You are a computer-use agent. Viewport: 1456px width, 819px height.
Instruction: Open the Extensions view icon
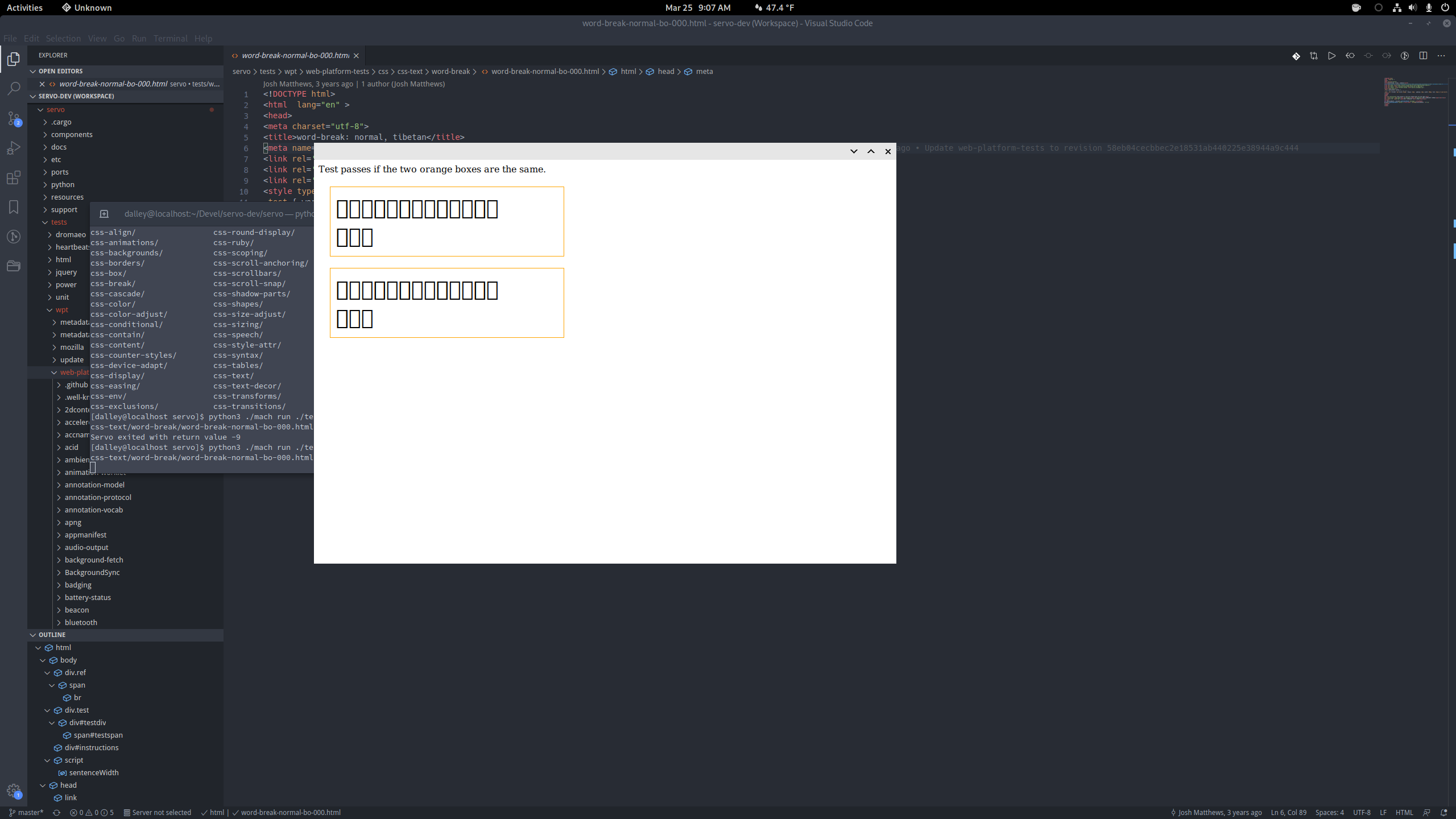pyautogui.click(x=14, y=177)
